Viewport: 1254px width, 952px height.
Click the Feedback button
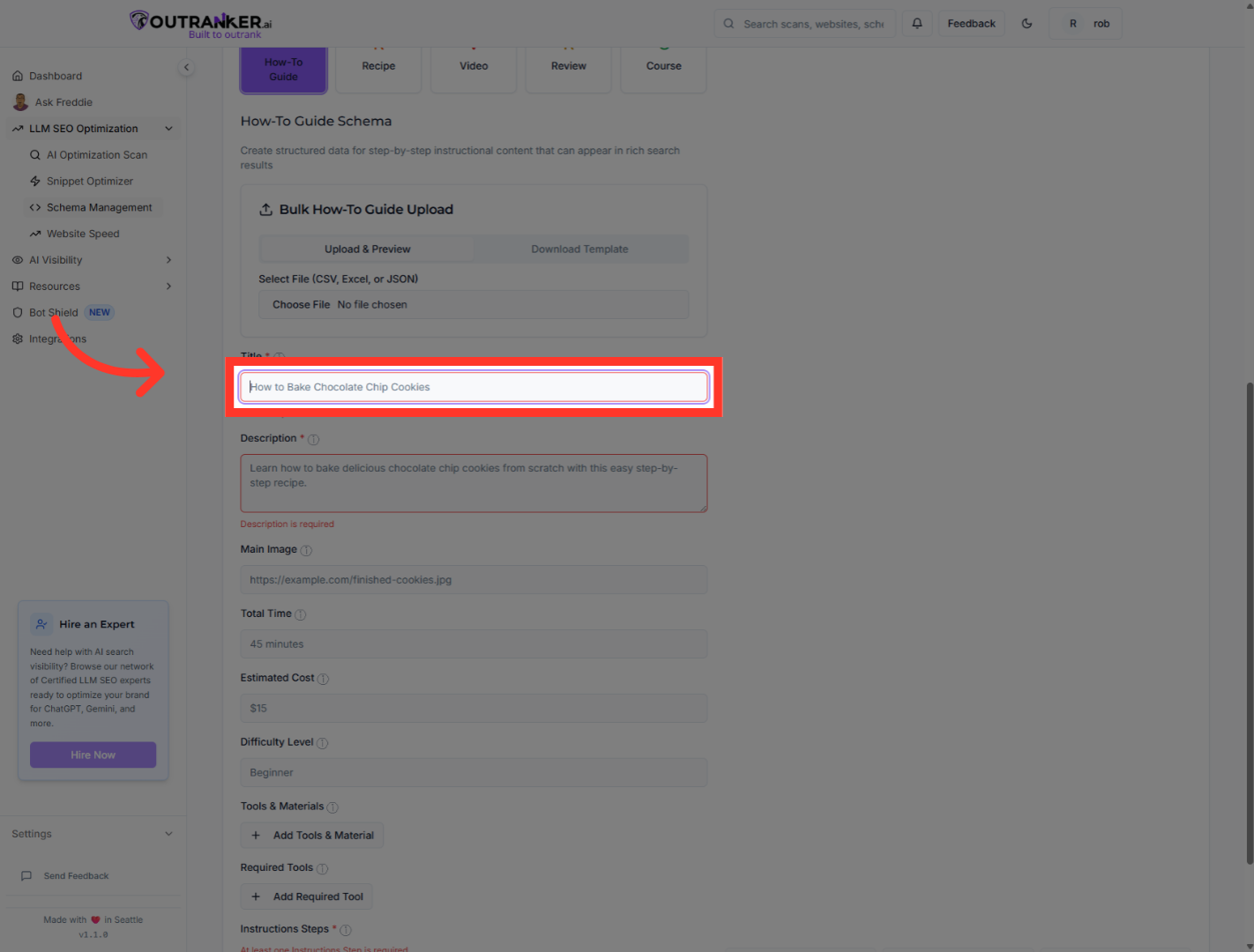click(x=972, y=24)
